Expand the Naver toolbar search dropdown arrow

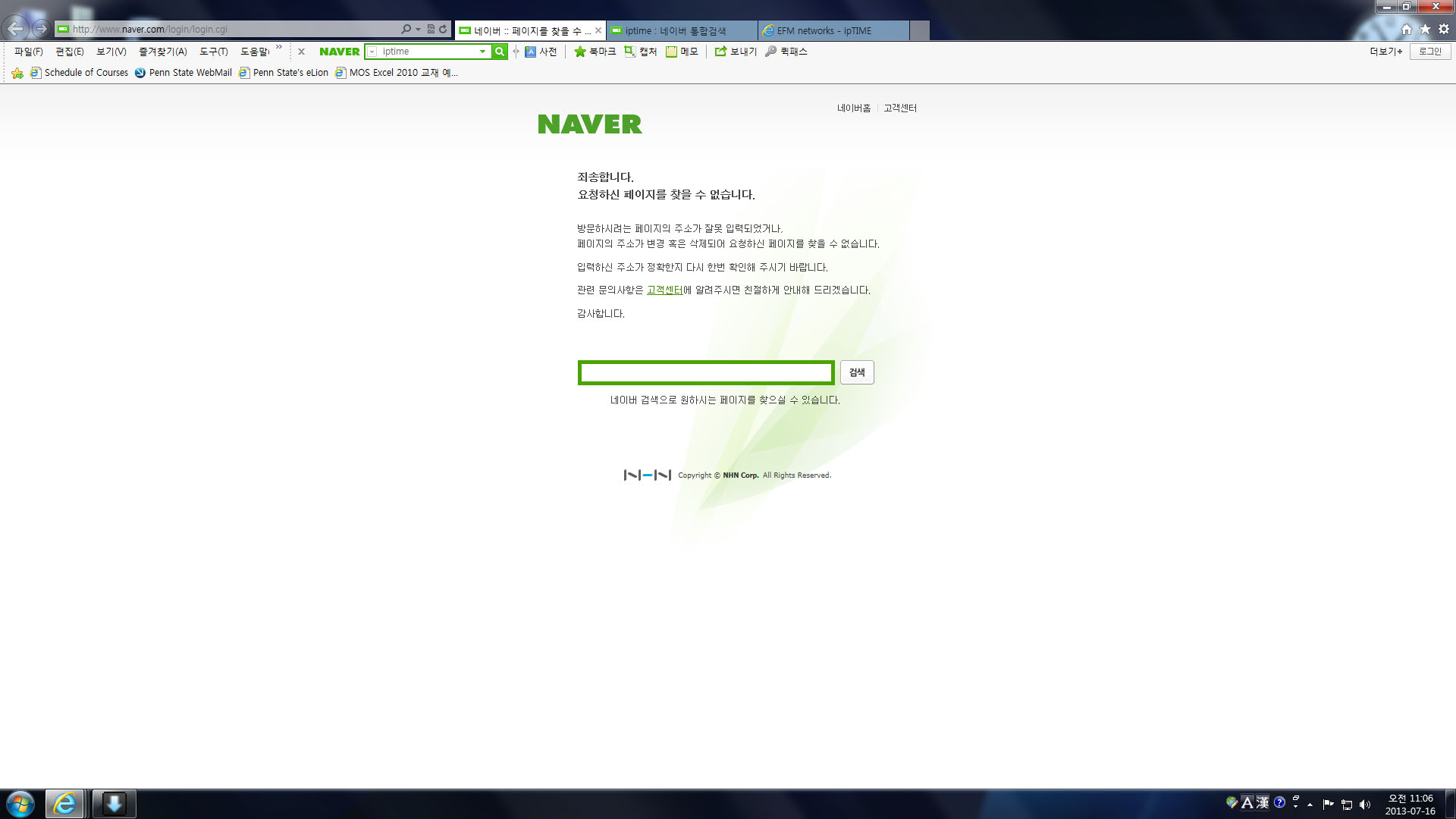pyautogui.click(x=482, y=52)
